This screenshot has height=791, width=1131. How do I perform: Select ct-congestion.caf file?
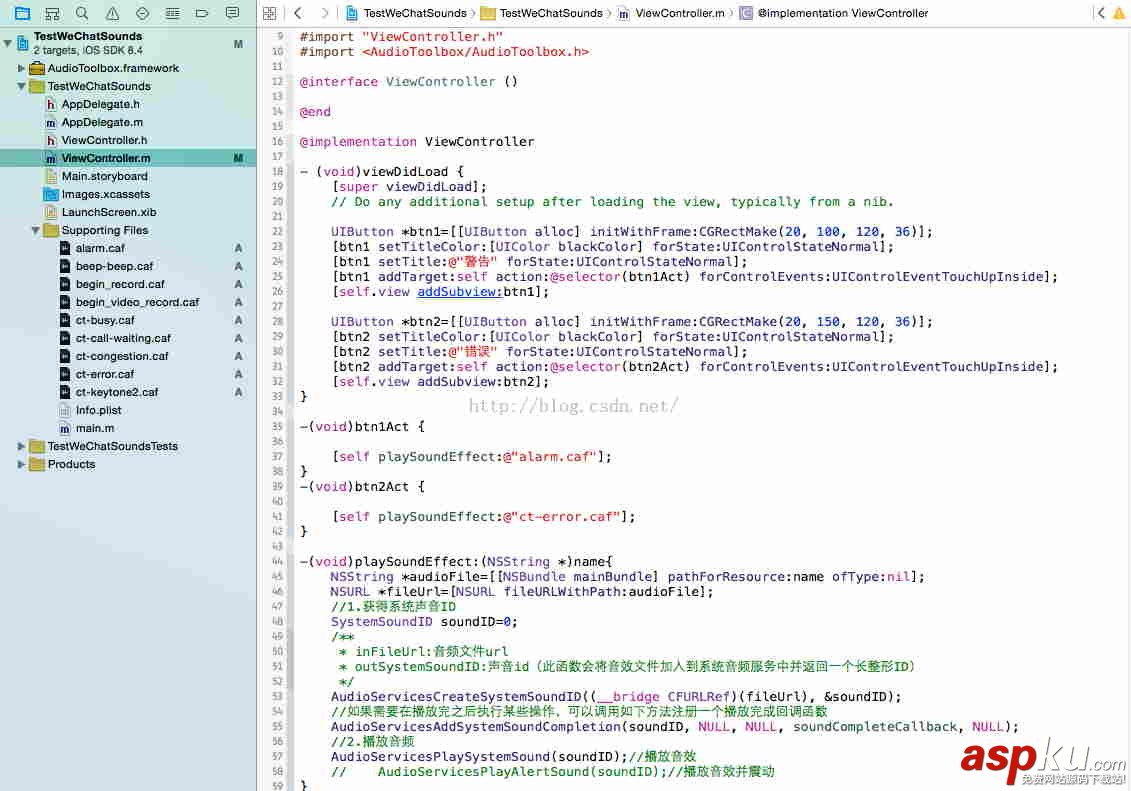[121, 357]
